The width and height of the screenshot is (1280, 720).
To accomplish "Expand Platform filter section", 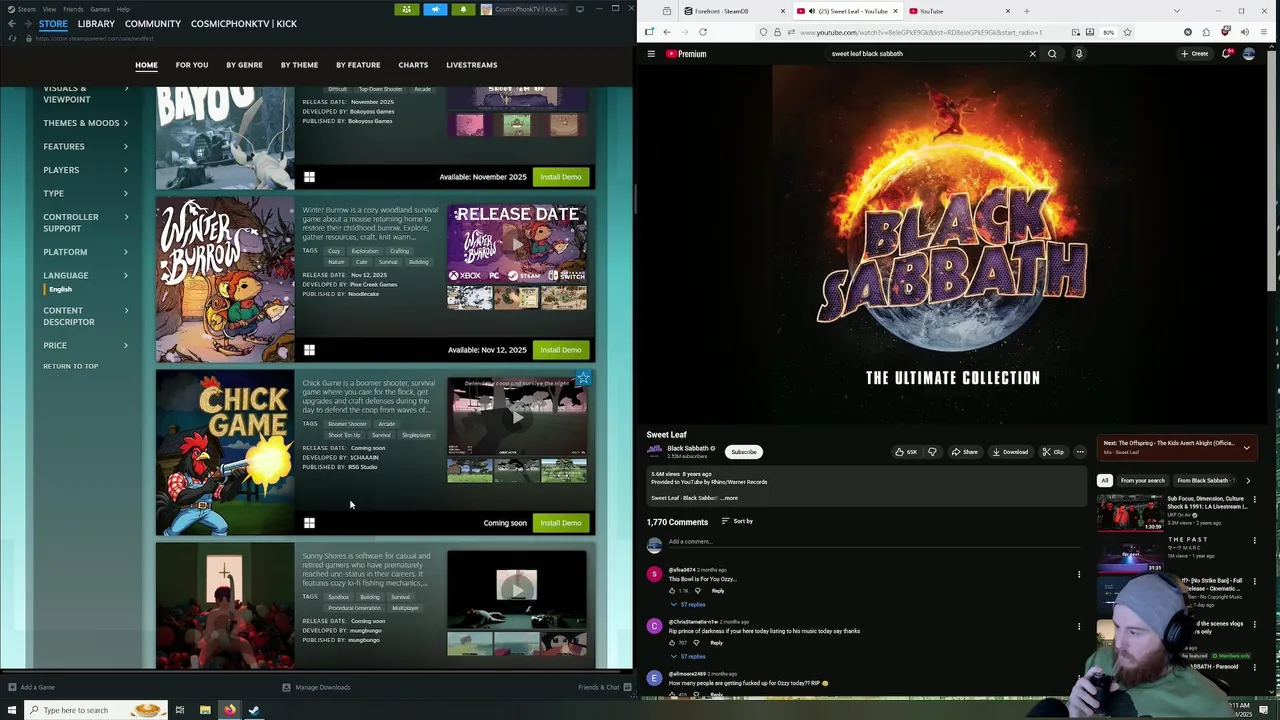I will pyautogui.click(x=86, y=252).
